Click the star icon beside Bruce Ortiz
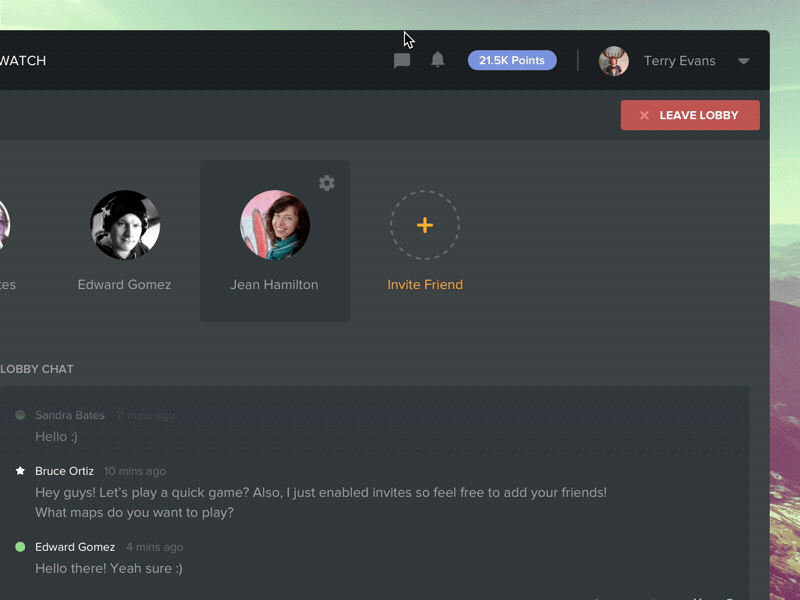 click(20, 470)
